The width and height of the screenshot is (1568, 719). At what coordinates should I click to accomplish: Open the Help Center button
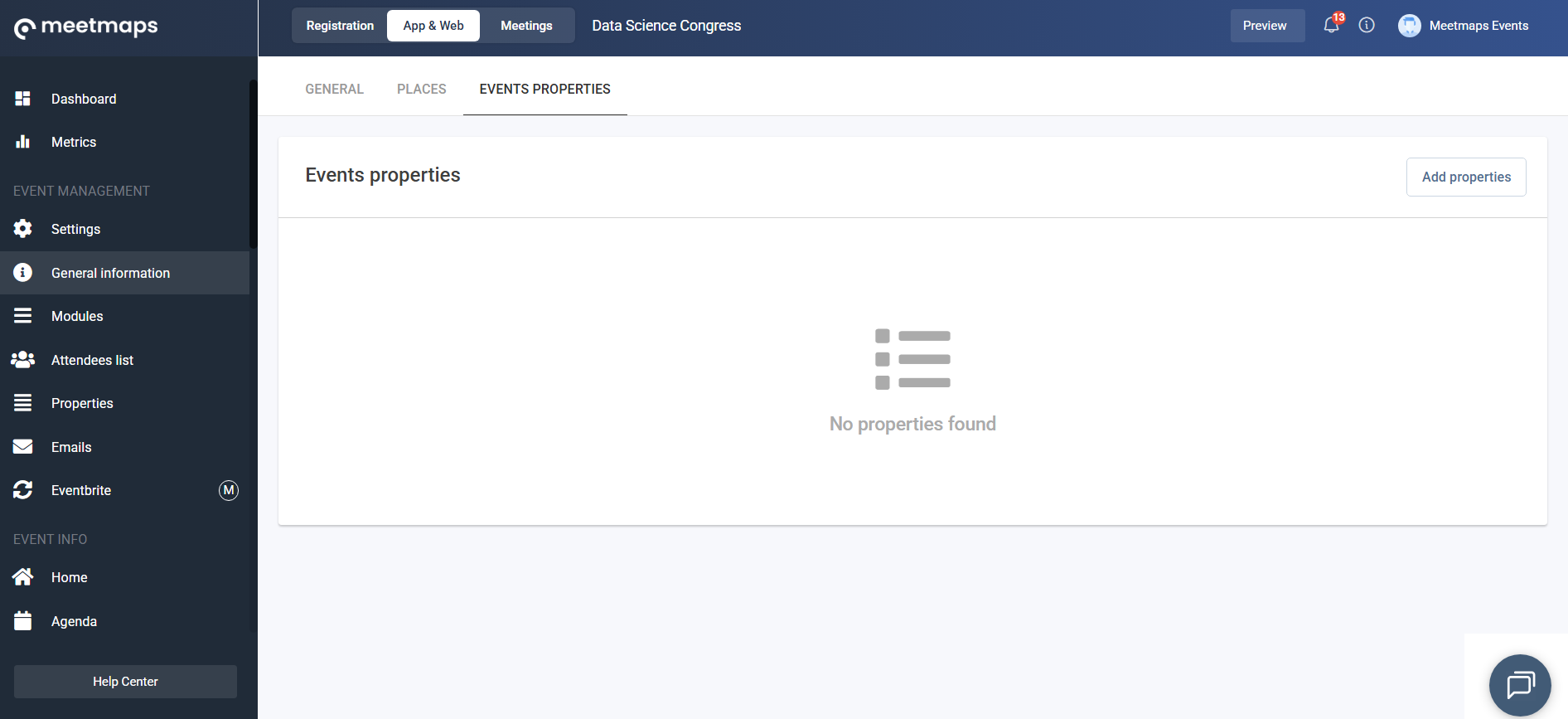[x=125, y=682]
